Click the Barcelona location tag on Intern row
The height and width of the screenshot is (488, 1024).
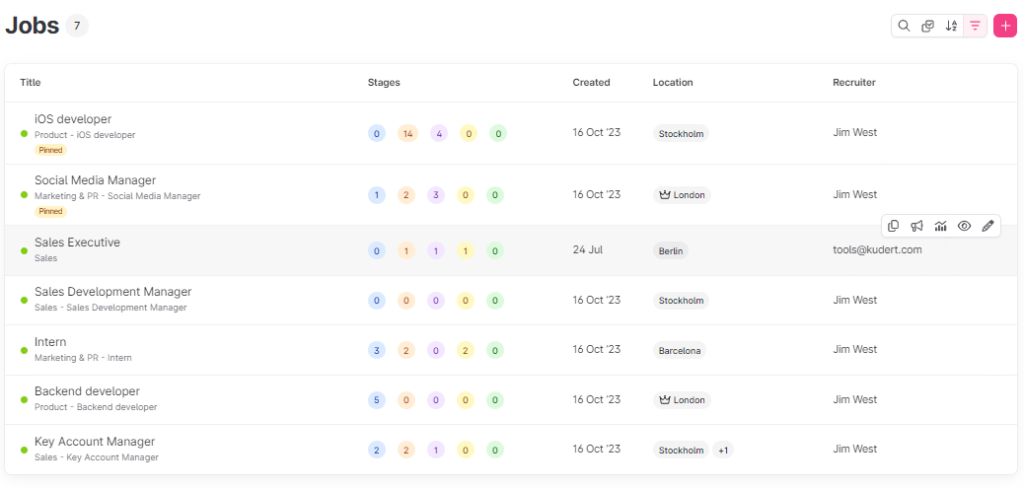pyautogui.click(x=680, y=351)
